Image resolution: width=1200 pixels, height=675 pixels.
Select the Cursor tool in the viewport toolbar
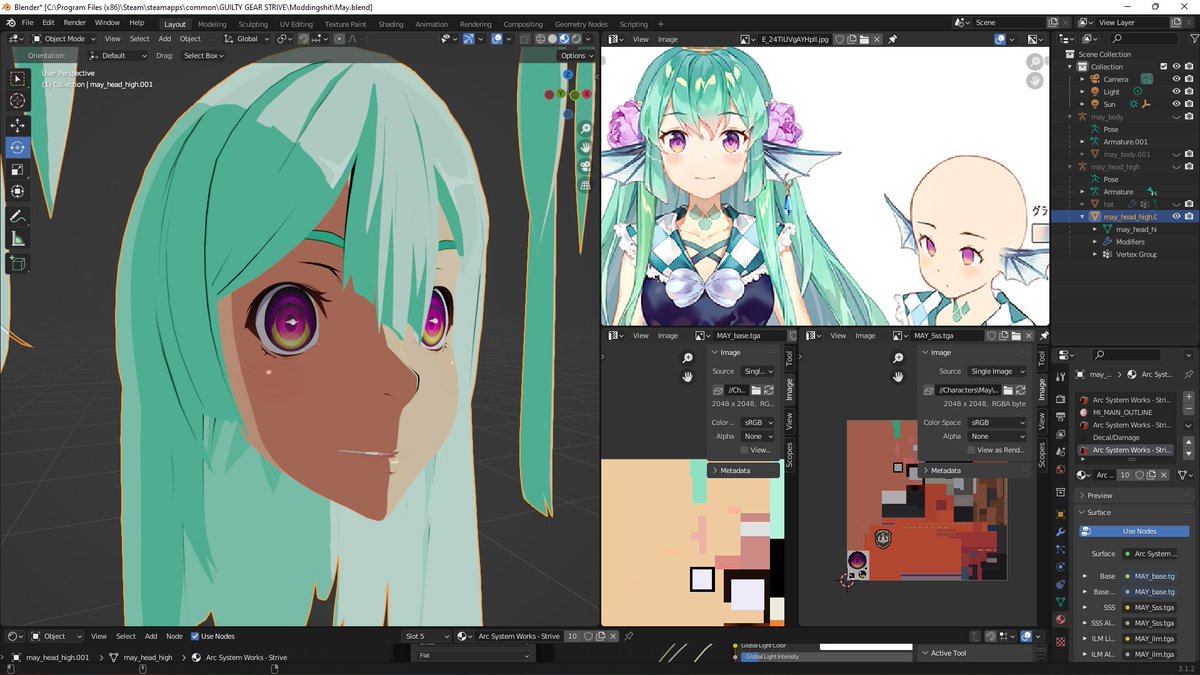click(x=18, y=100)
